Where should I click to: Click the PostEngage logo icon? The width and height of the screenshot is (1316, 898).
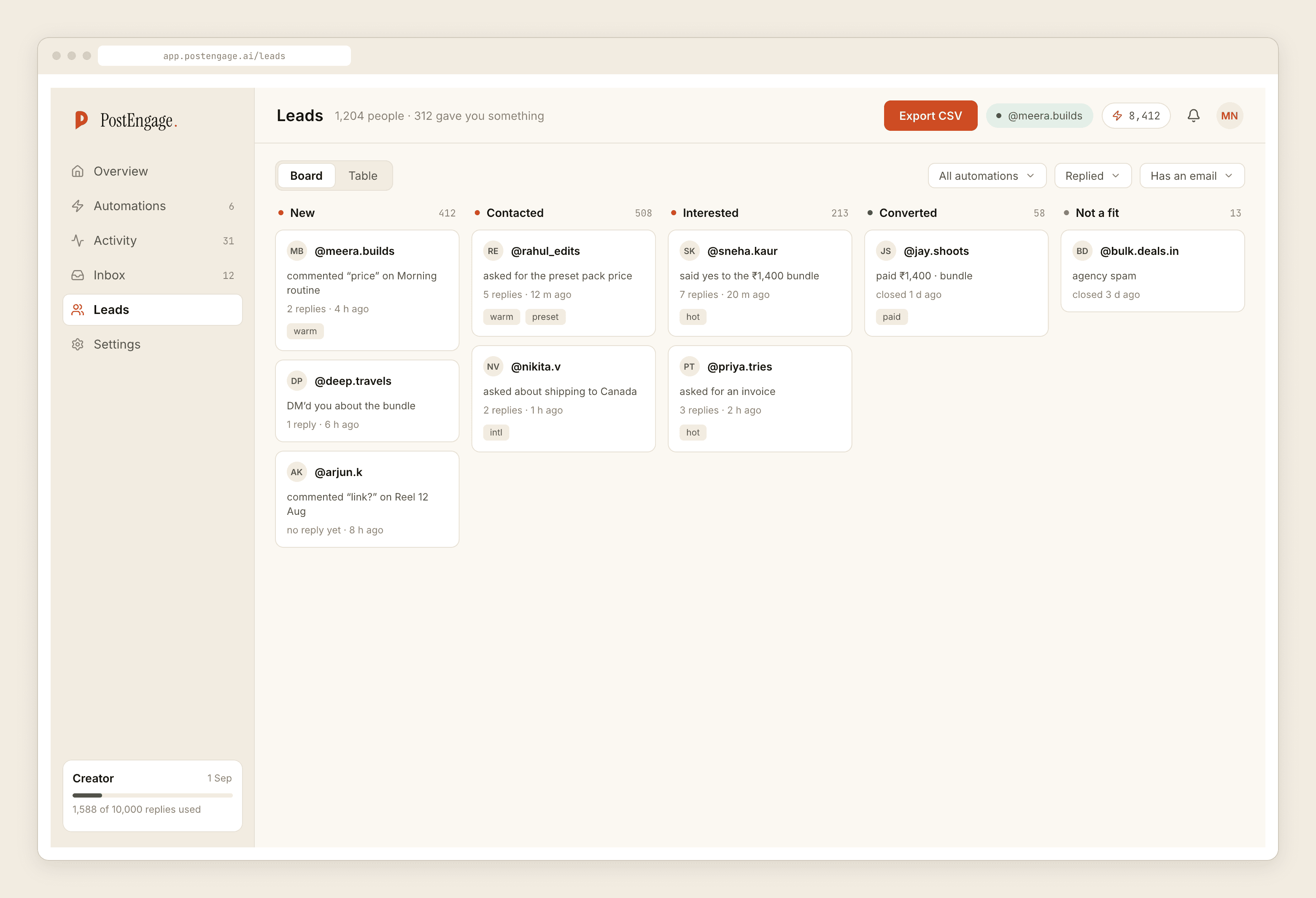[81, 119]
